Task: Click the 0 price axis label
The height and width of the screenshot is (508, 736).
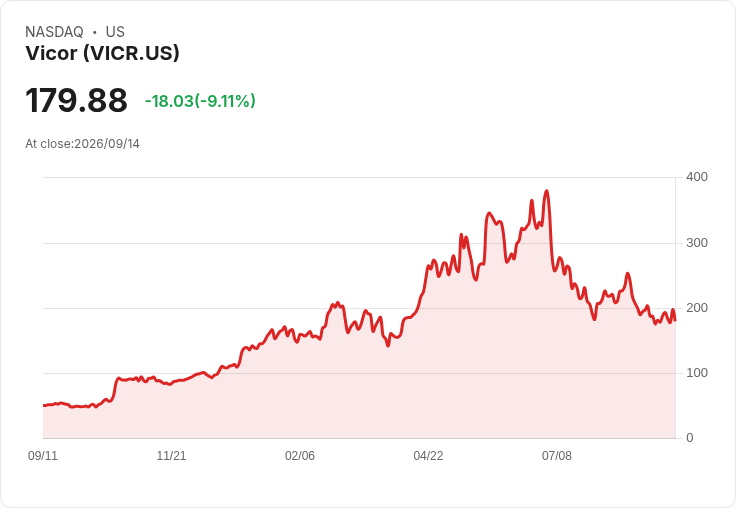Action: tap(690, 438)
